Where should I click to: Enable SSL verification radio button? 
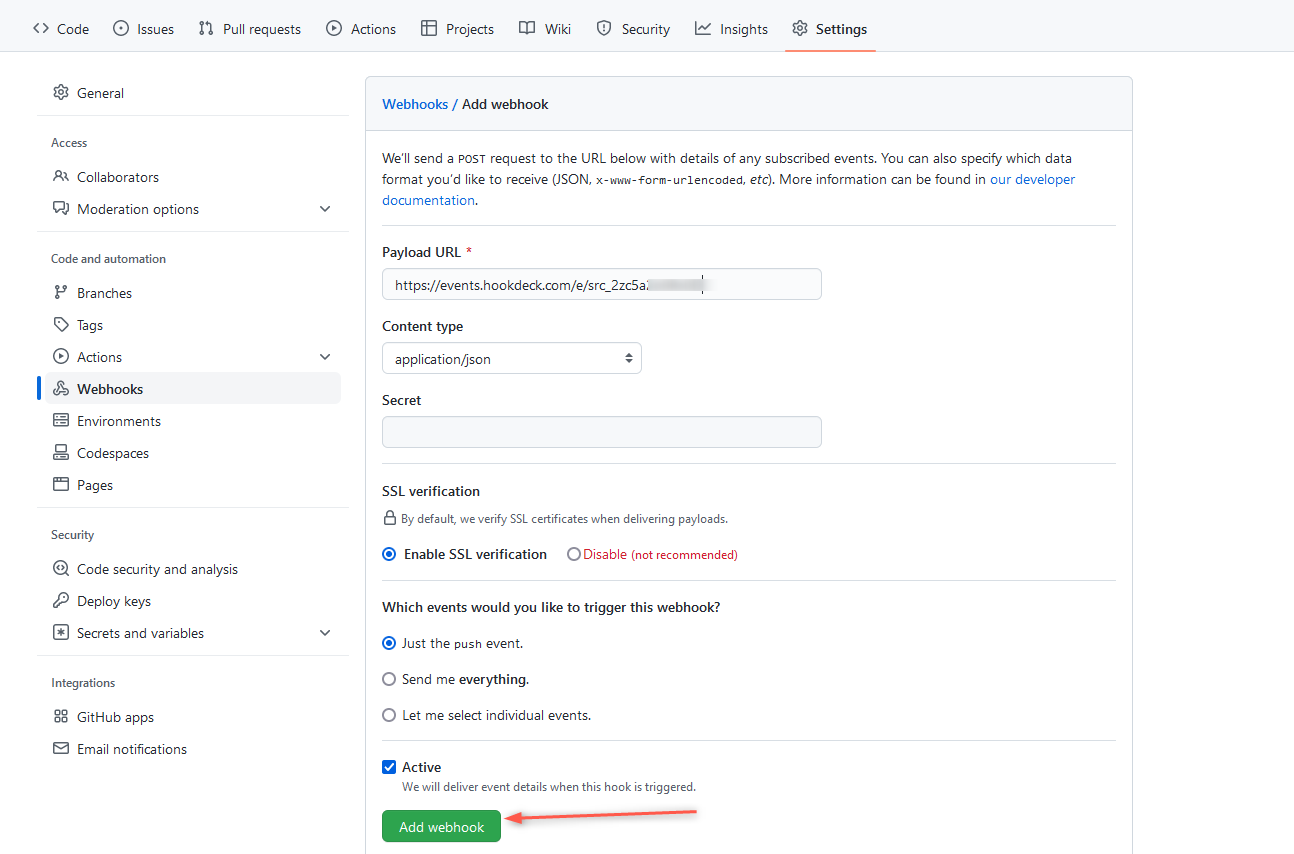pos(389,553)
